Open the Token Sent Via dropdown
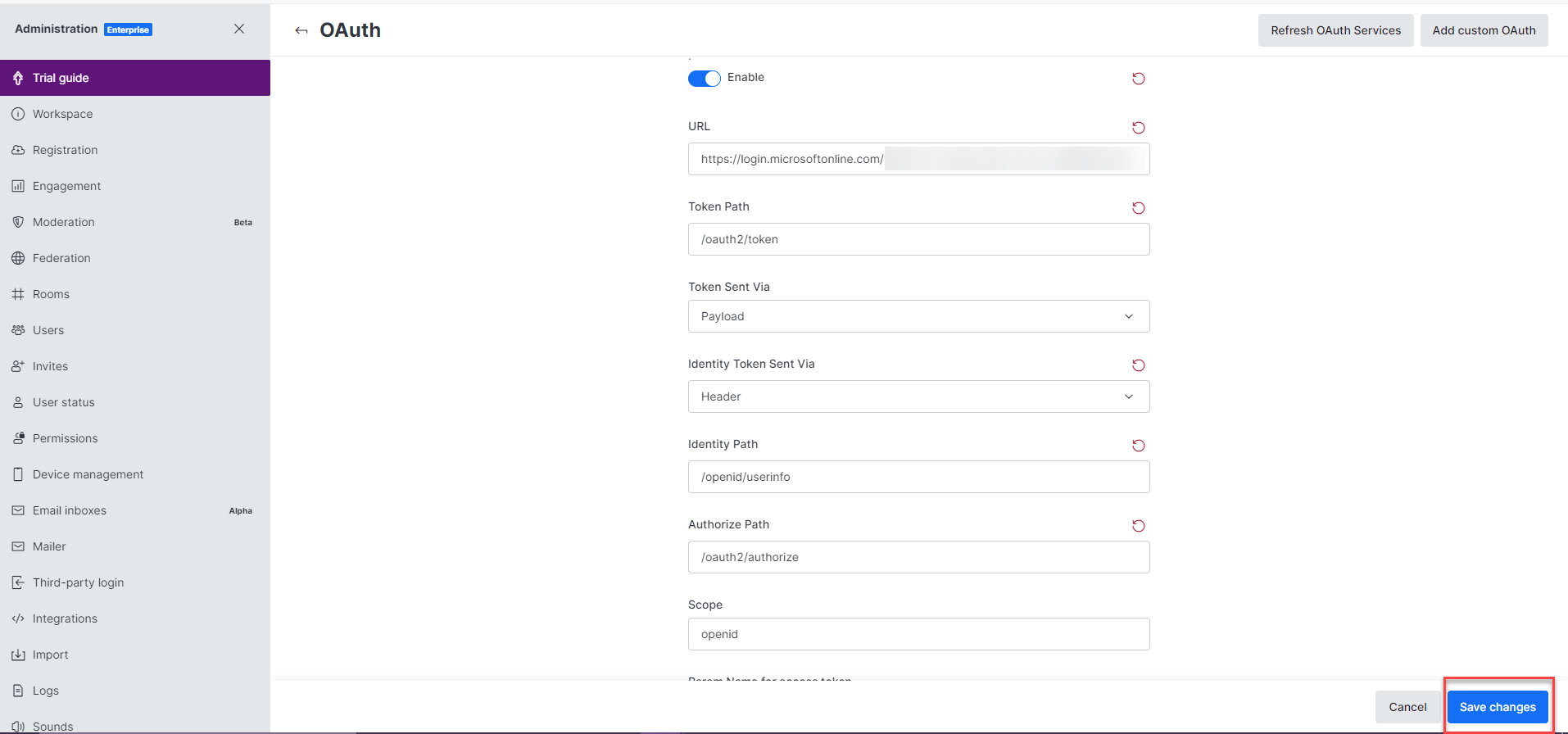This screenshot has width=1568, height=734. tap(918, 316)
